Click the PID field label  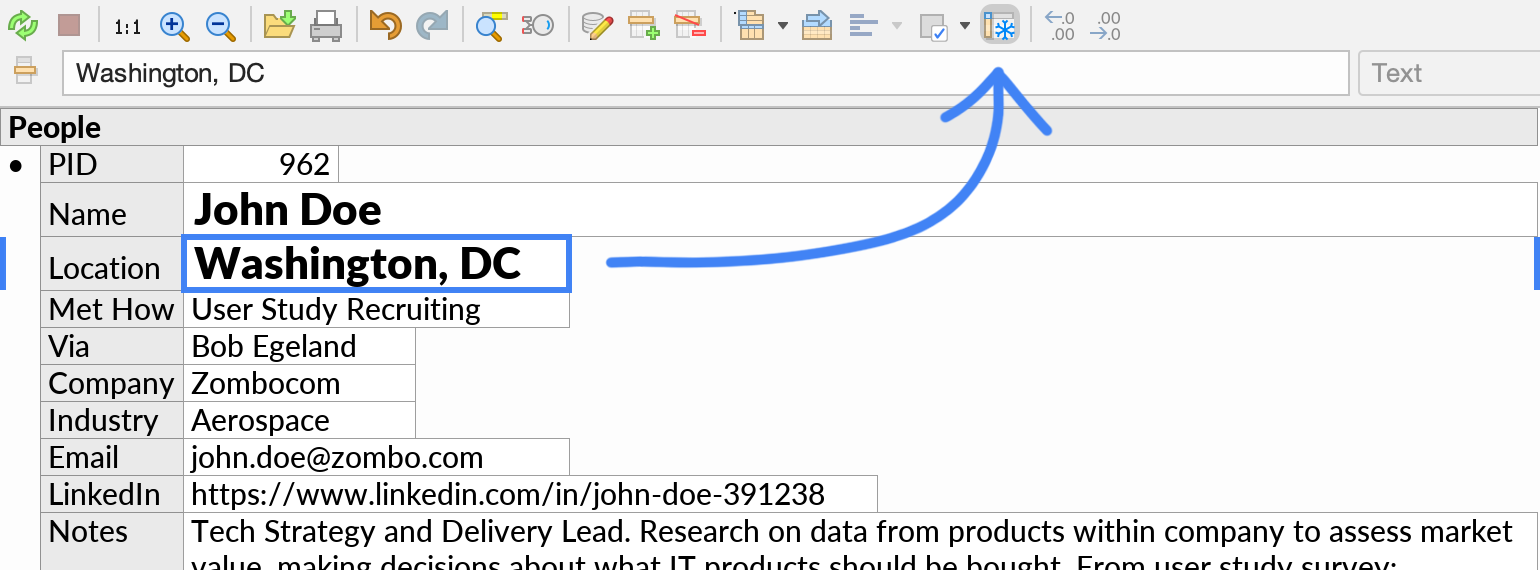point(112,164)
